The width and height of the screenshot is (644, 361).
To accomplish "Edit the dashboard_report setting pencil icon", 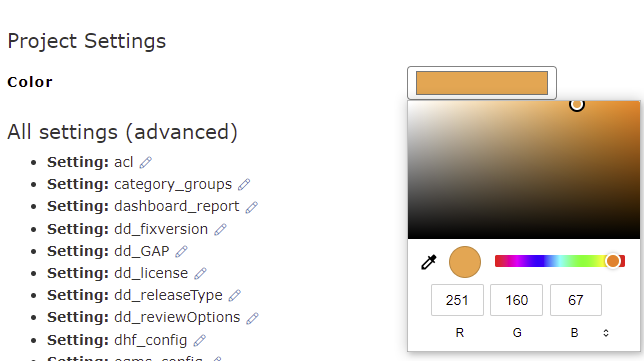I will coord(251,207).
